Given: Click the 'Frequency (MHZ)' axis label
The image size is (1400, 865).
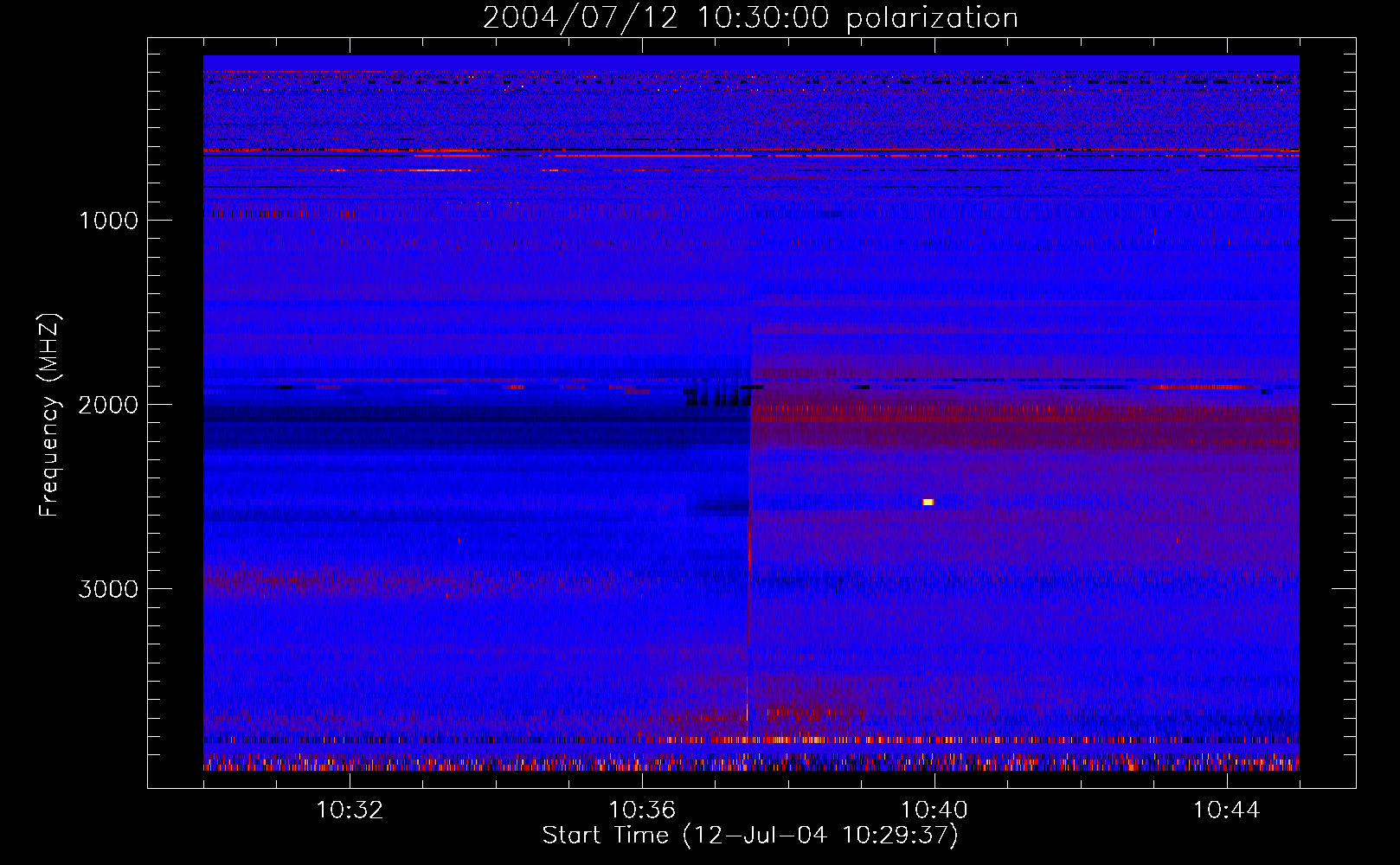Looking at the screenshot, I should pyautogui.click(x=49, y=415).
